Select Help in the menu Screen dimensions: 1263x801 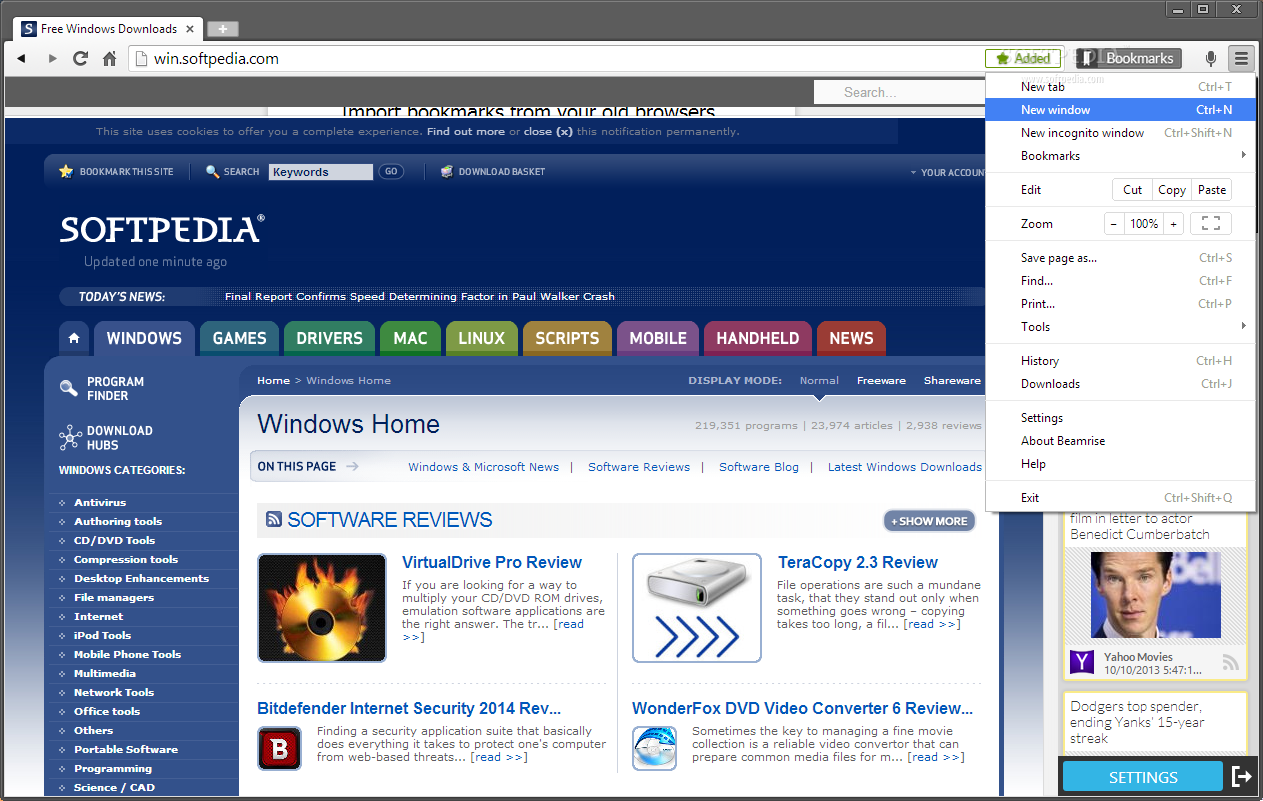pyautogui.click(x=1120, y=464)
